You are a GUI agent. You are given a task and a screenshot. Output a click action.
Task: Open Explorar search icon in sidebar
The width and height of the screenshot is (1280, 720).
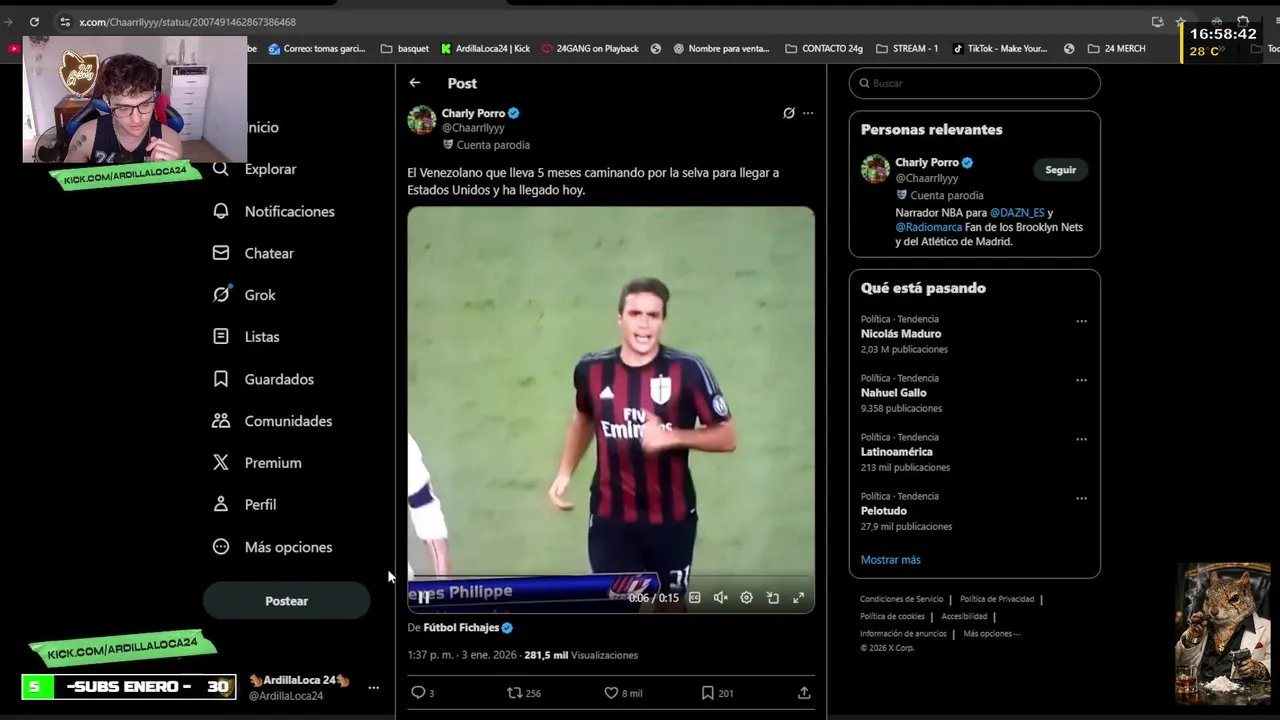[x=221, y=169]
